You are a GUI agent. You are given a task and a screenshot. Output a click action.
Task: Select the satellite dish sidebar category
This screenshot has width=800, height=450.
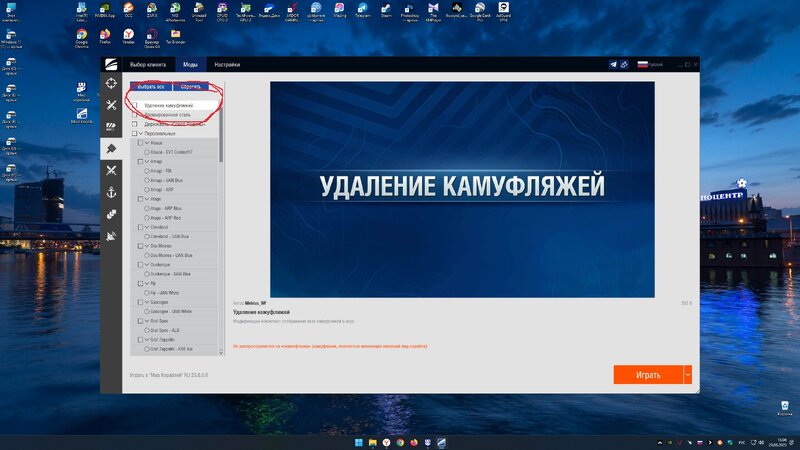111,236
